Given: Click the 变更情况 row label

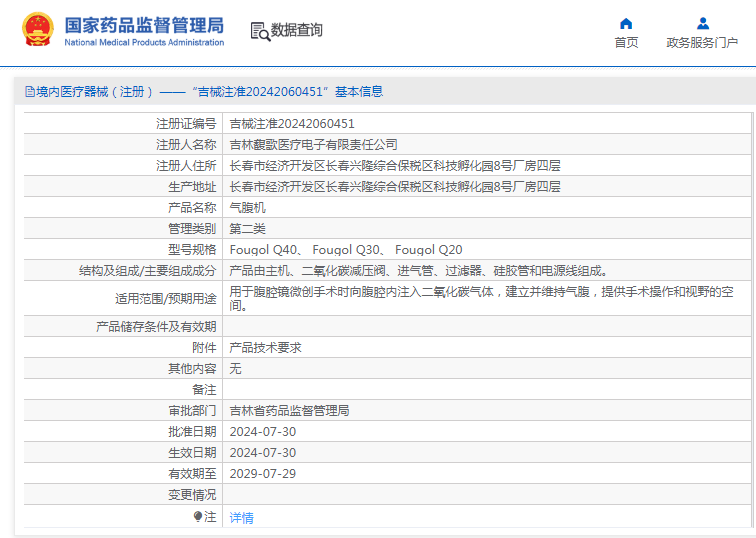Looking at the screenshot, I should click(192, 495).
